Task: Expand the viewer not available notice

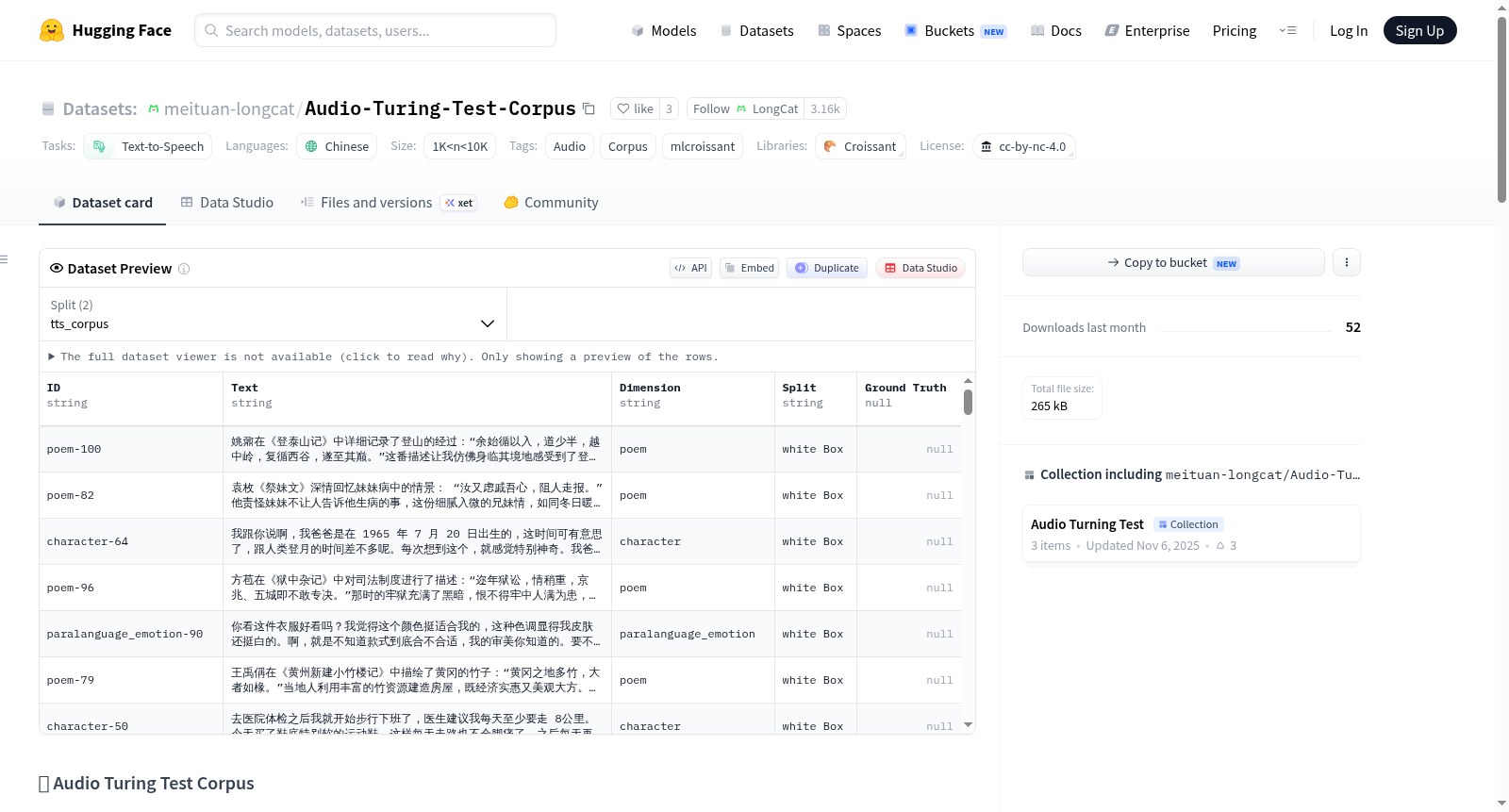Action: (383, 356)
